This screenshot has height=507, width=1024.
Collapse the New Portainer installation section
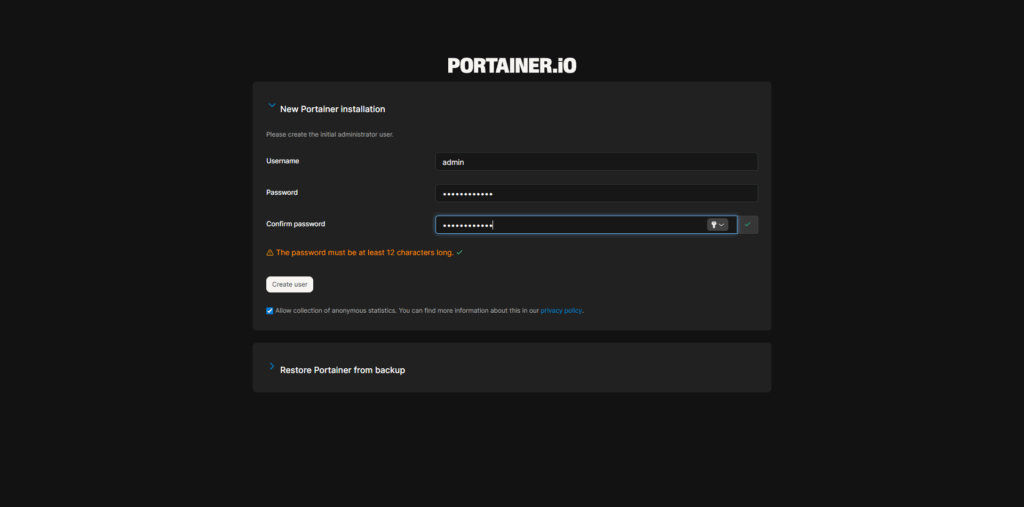[272, 105]
